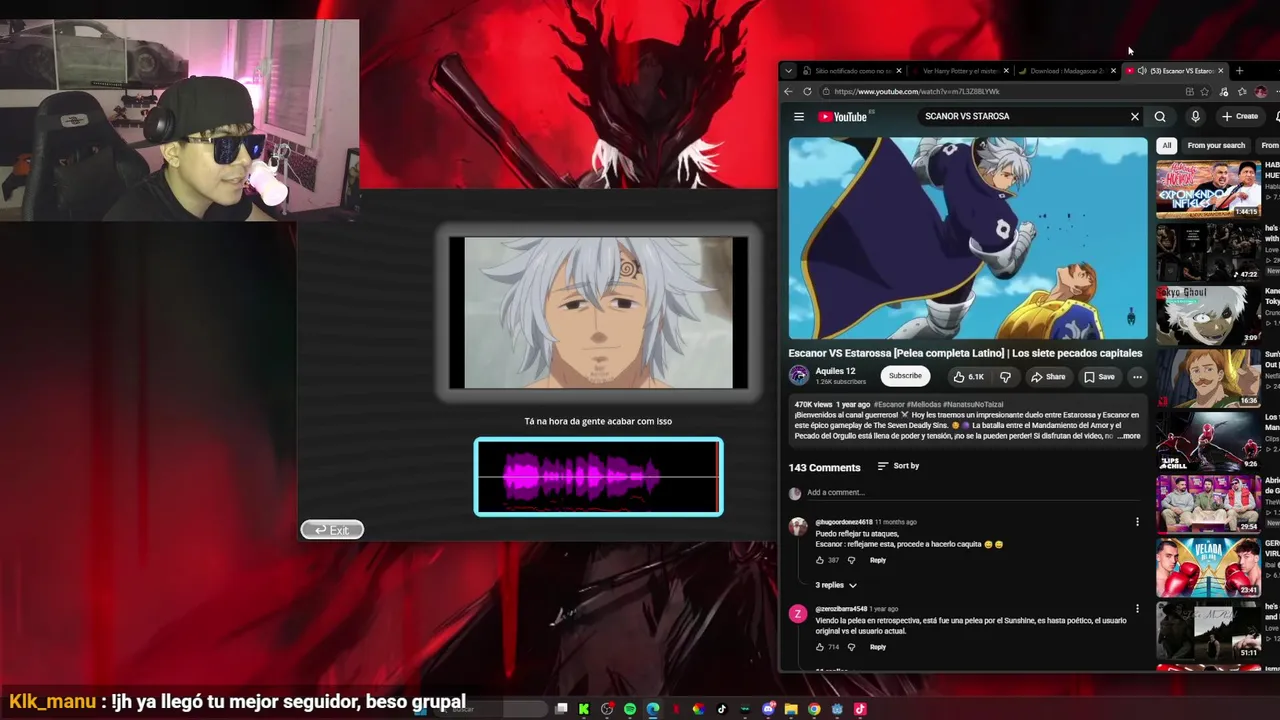Open Discord from the taskbar
The height and width of the screenshot is (720, 1280).
point(768,709)
